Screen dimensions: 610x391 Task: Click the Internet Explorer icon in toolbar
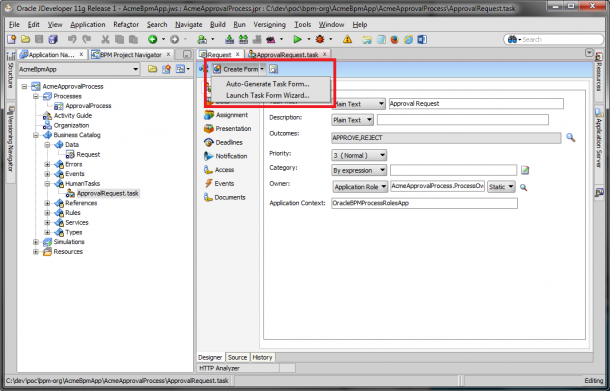coord(408,39)
